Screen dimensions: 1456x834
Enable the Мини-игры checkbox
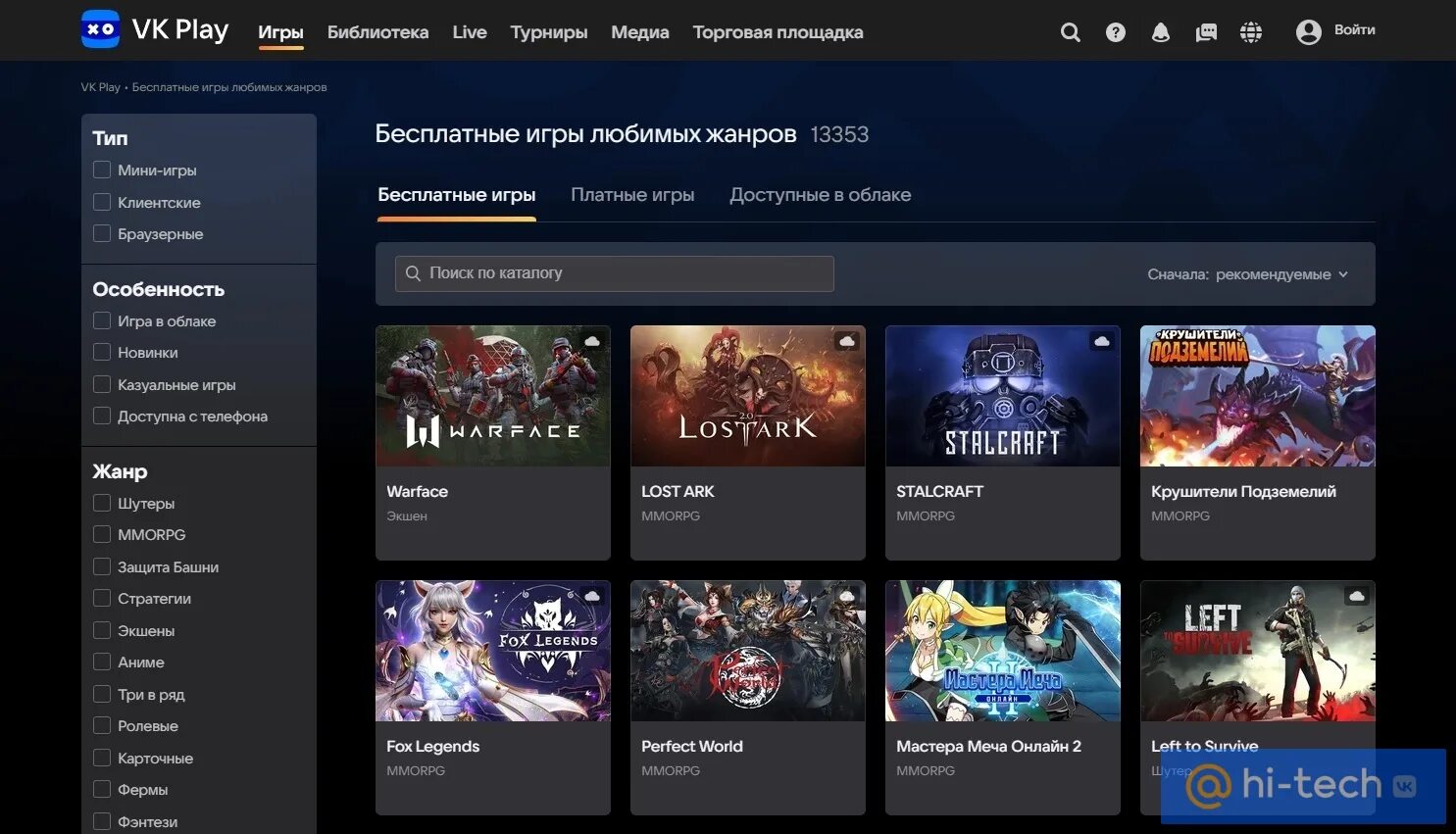[102, 170]
